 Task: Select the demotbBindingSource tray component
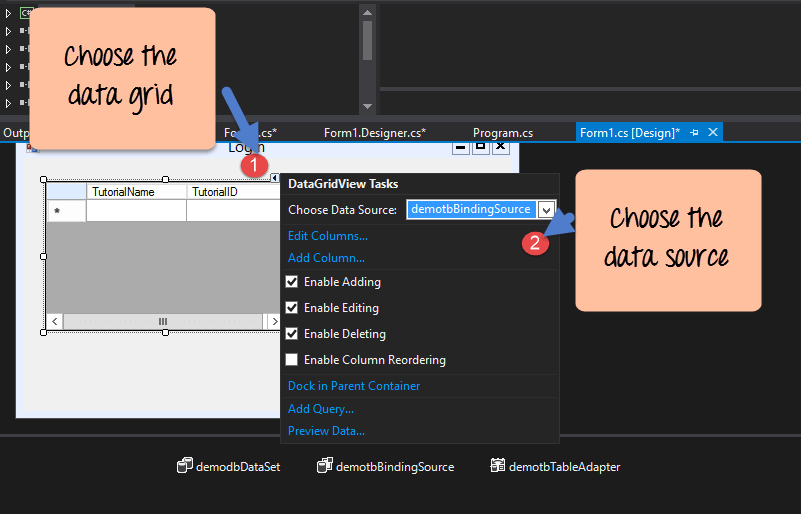point(386,466)
